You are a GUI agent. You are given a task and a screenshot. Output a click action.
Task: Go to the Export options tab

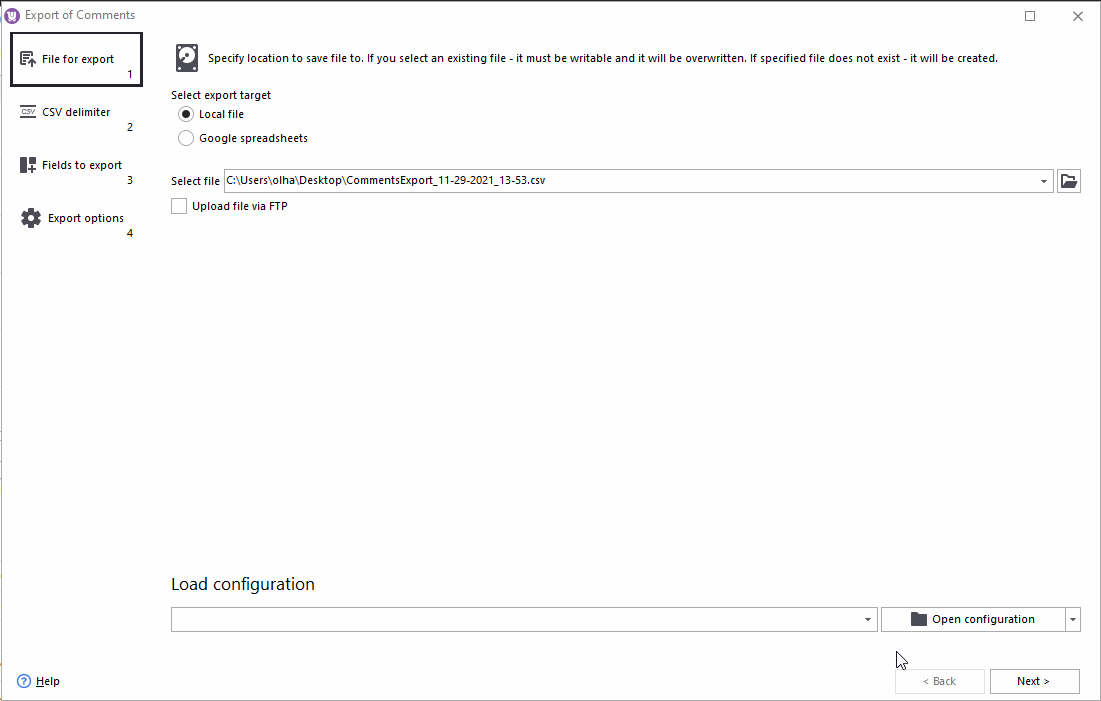pos(86,219)
